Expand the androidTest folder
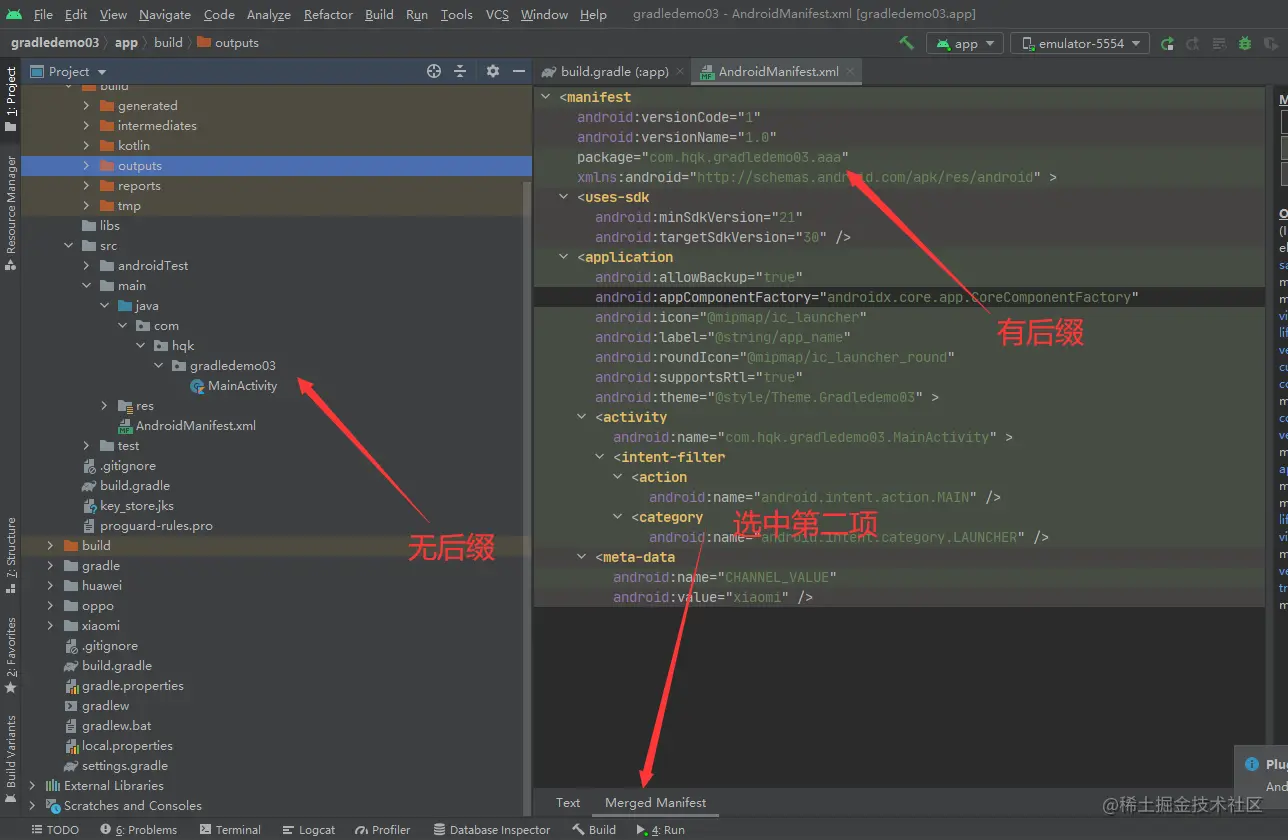The width and height of the screenshot is (1288, 840). pyautogui.click(x=87, y=266)
